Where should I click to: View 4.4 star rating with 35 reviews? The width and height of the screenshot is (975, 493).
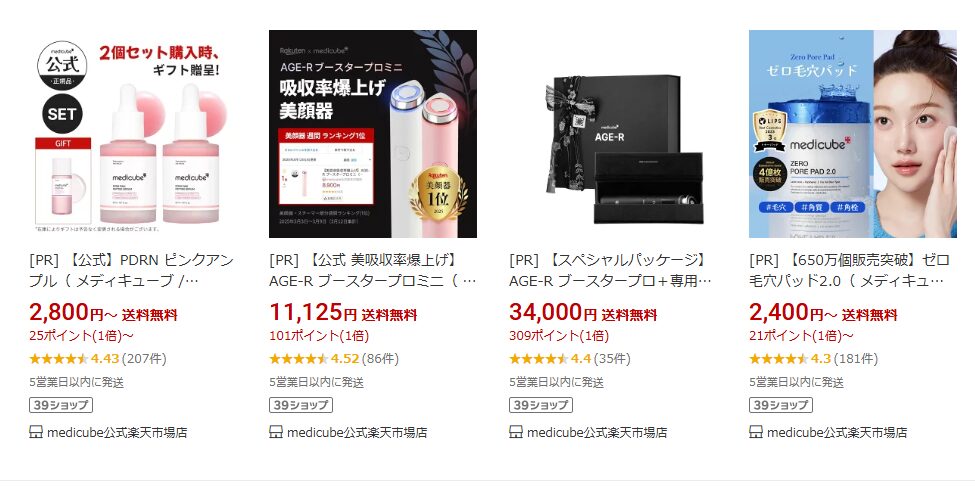pyautogui.click(x=570, y=359)
